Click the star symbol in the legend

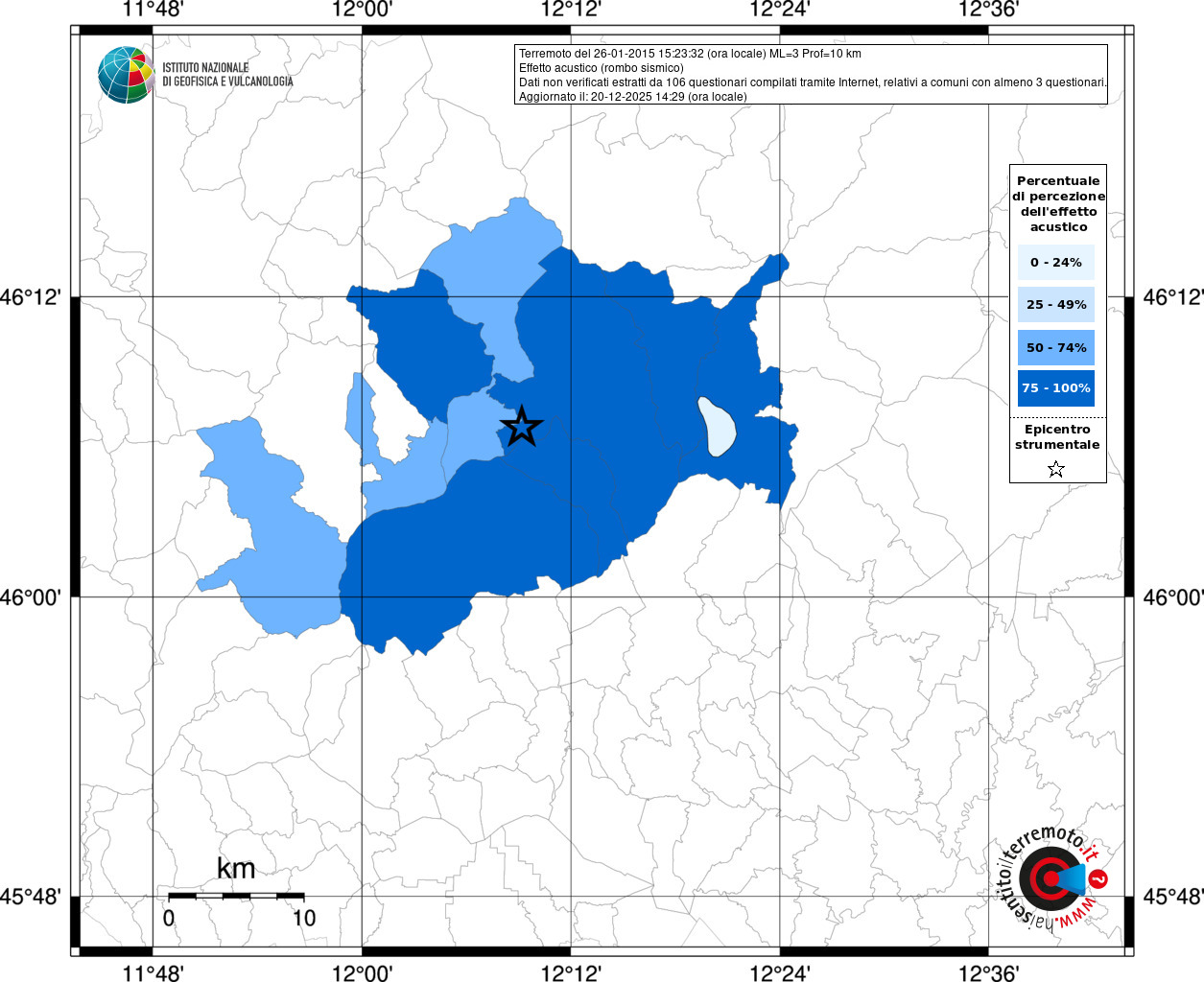pyautogui.click(x=1056, y=469)
